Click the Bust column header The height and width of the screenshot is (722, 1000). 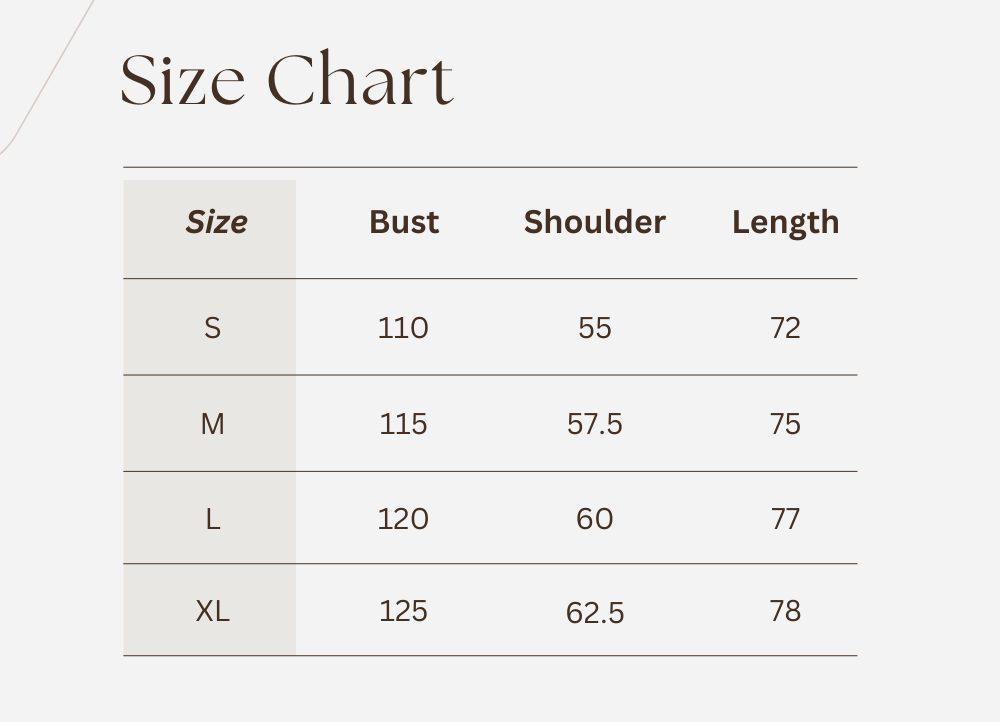coord(404,222)
